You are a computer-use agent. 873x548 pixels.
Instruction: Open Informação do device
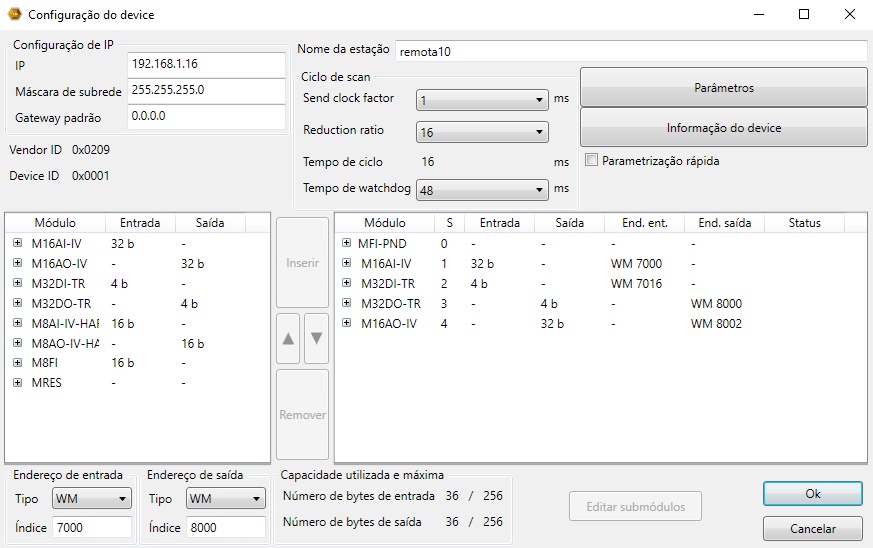click(723, 128)
